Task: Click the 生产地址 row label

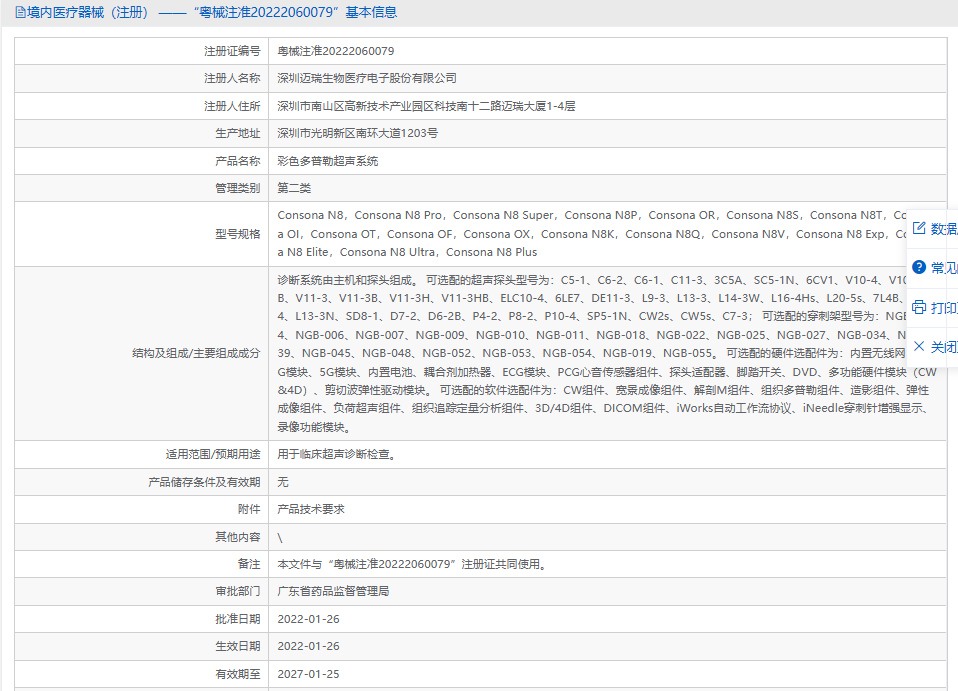Action: click(x=238, y=133)
